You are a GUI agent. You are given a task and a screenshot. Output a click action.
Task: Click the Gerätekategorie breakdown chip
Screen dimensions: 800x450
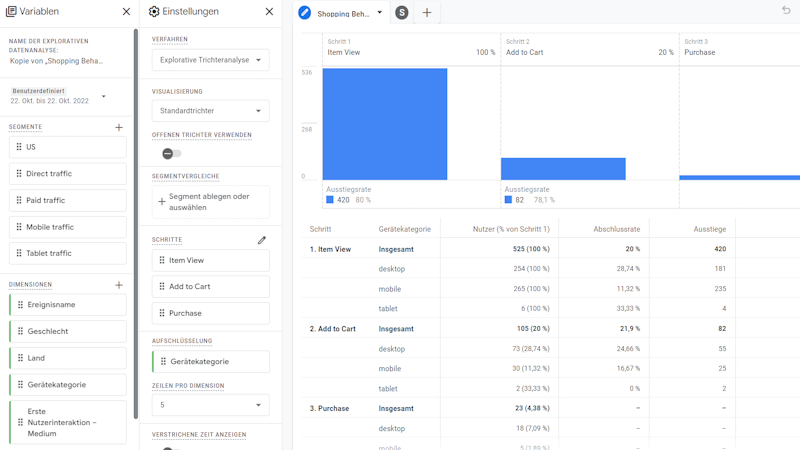tap(210, 362)
